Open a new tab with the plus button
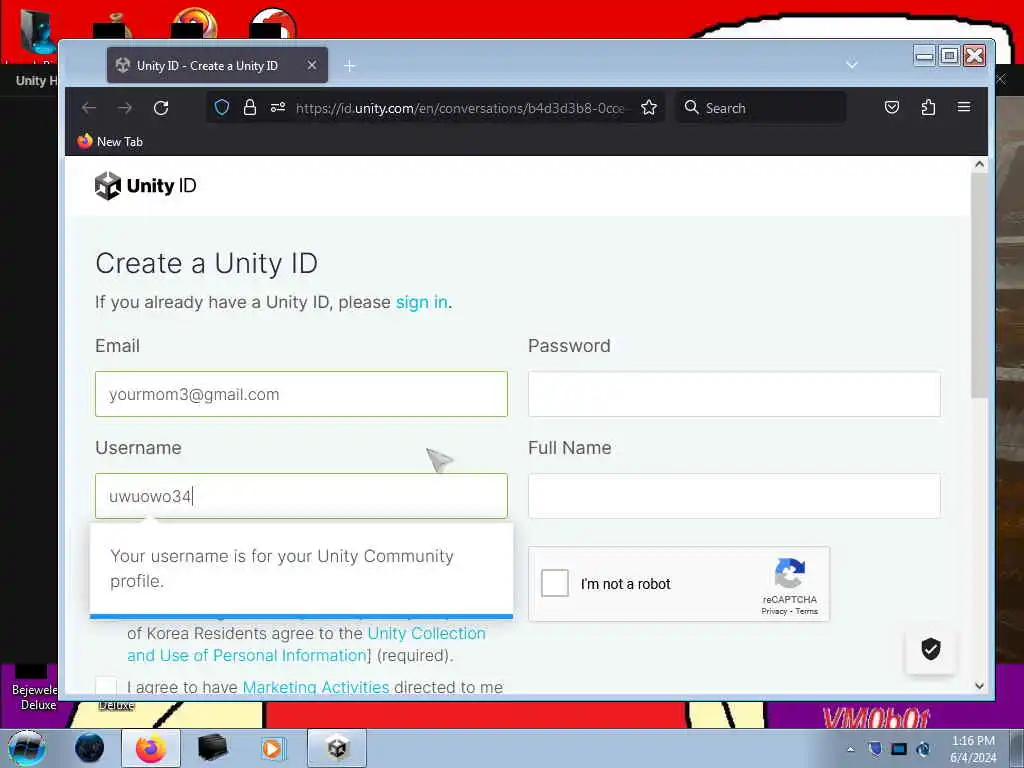Image resolution: width=1024 pixels, height=768 pixels. 349,66
